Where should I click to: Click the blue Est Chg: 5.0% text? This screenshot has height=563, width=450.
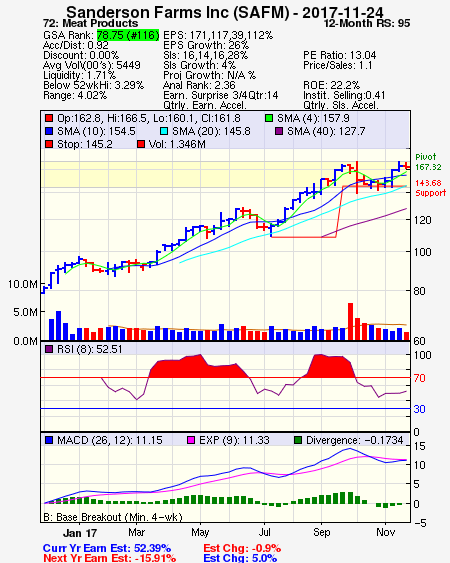[240, 558]
